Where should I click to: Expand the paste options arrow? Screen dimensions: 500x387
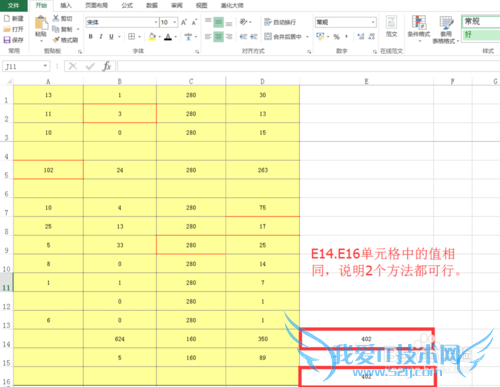tap(41, 41)
